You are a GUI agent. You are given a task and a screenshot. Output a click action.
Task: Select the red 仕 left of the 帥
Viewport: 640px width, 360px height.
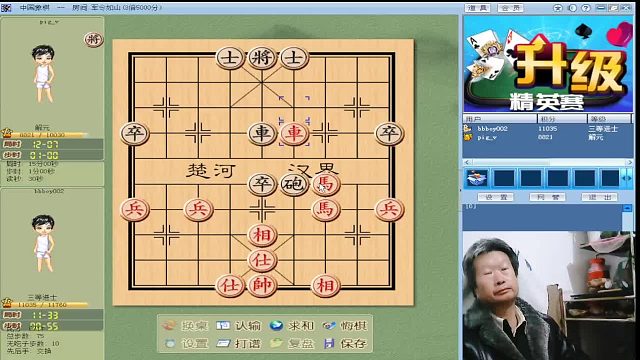click(x=230, y=285)
